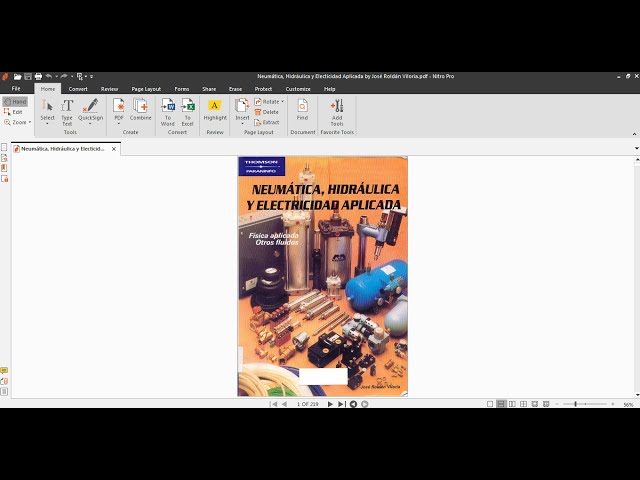Convert document To Excel
640x480 pixels.
tap(188, 112)
